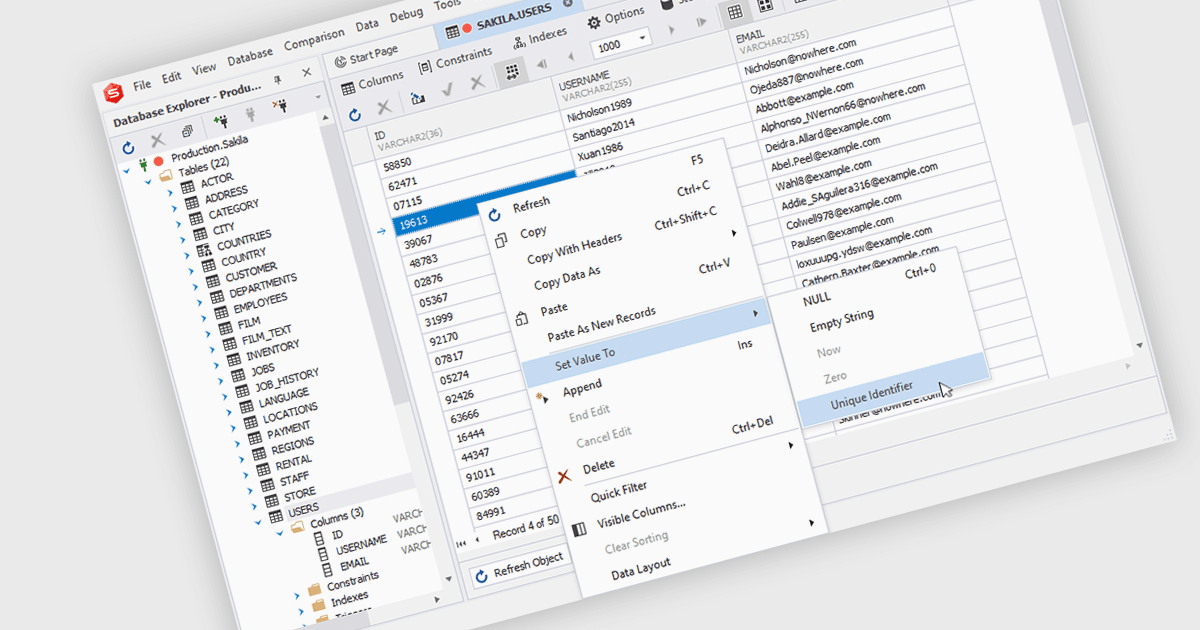The image size is (1200, 630).
Task: Open the Database menu
Action: pyautogui.click(x=250, y=55)
